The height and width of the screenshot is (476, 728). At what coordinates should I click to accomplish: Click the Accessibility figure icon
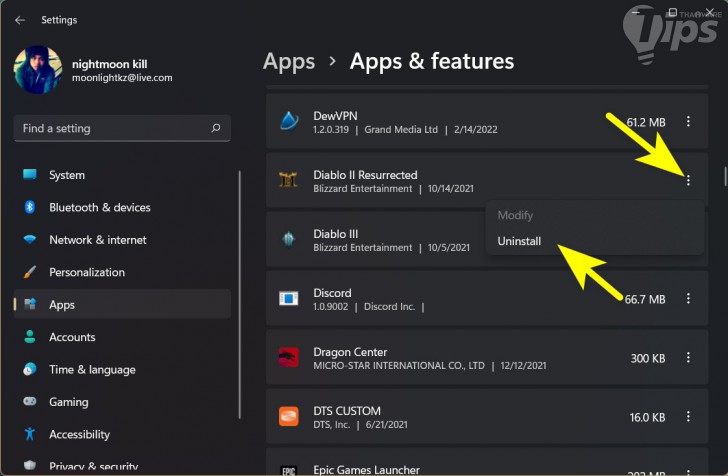pyautogui.click(x=30, y=434)
